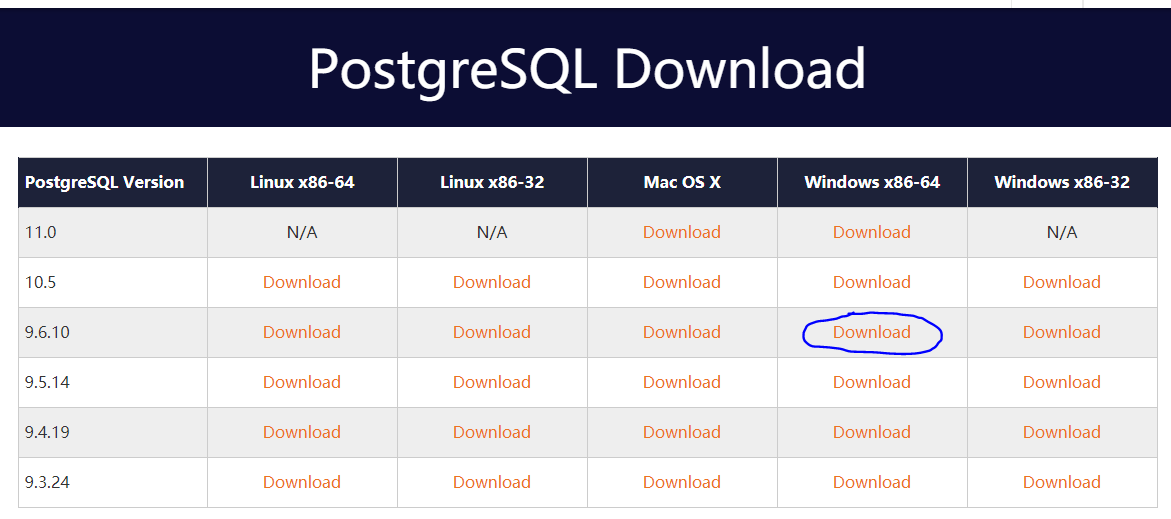This screenshot has width=1171, height=519.
Task: Select the 9.6.10 version cell
Action: click(113, 332)
